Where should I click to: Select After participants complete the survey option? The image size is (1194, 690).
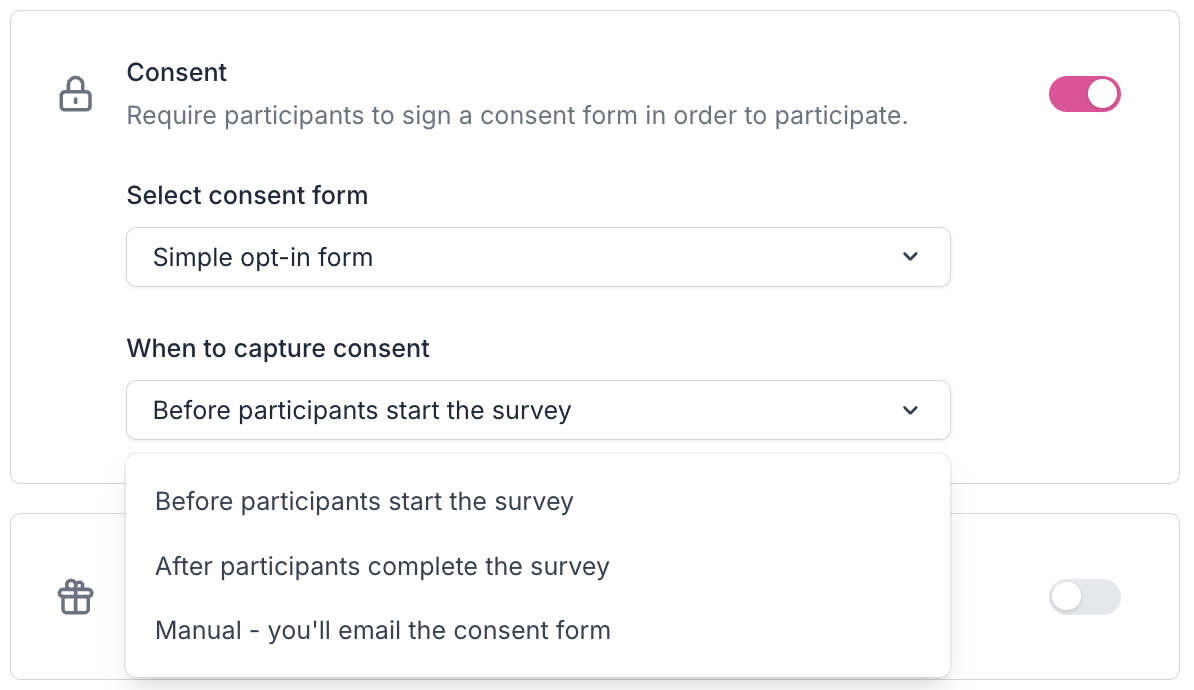click(x=382, y=566)
